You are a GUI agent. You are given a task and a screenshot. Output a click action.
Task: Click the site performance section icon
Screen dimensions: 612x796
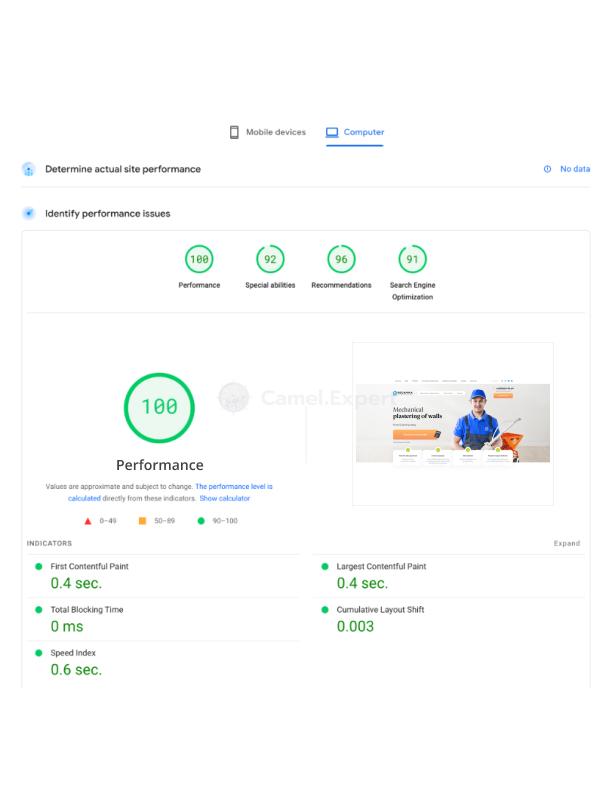(29, 169)
